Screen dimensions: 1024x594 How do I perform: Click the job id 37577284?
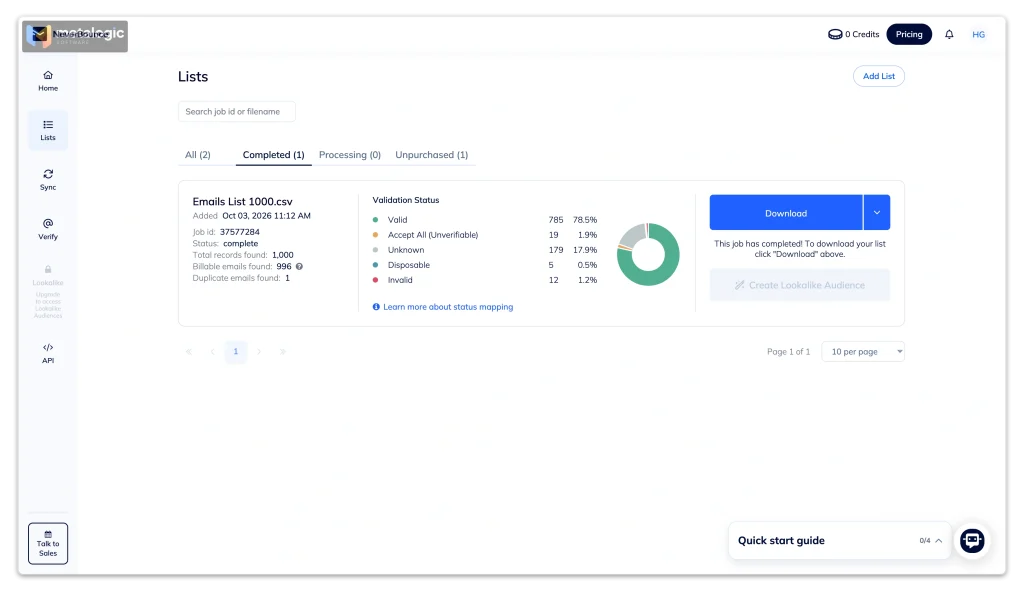240,232
